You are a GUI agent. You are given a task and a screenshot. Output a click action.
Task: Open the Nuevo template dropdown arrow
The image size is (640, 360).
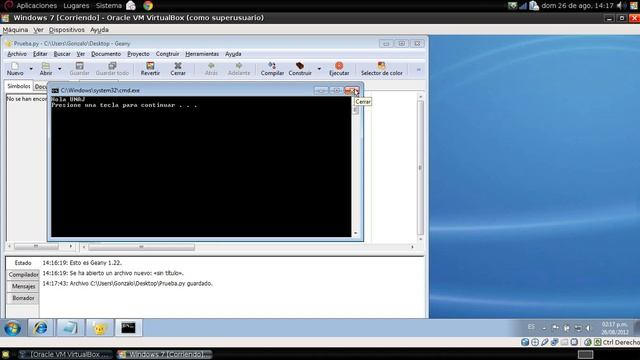pos(31,69)
